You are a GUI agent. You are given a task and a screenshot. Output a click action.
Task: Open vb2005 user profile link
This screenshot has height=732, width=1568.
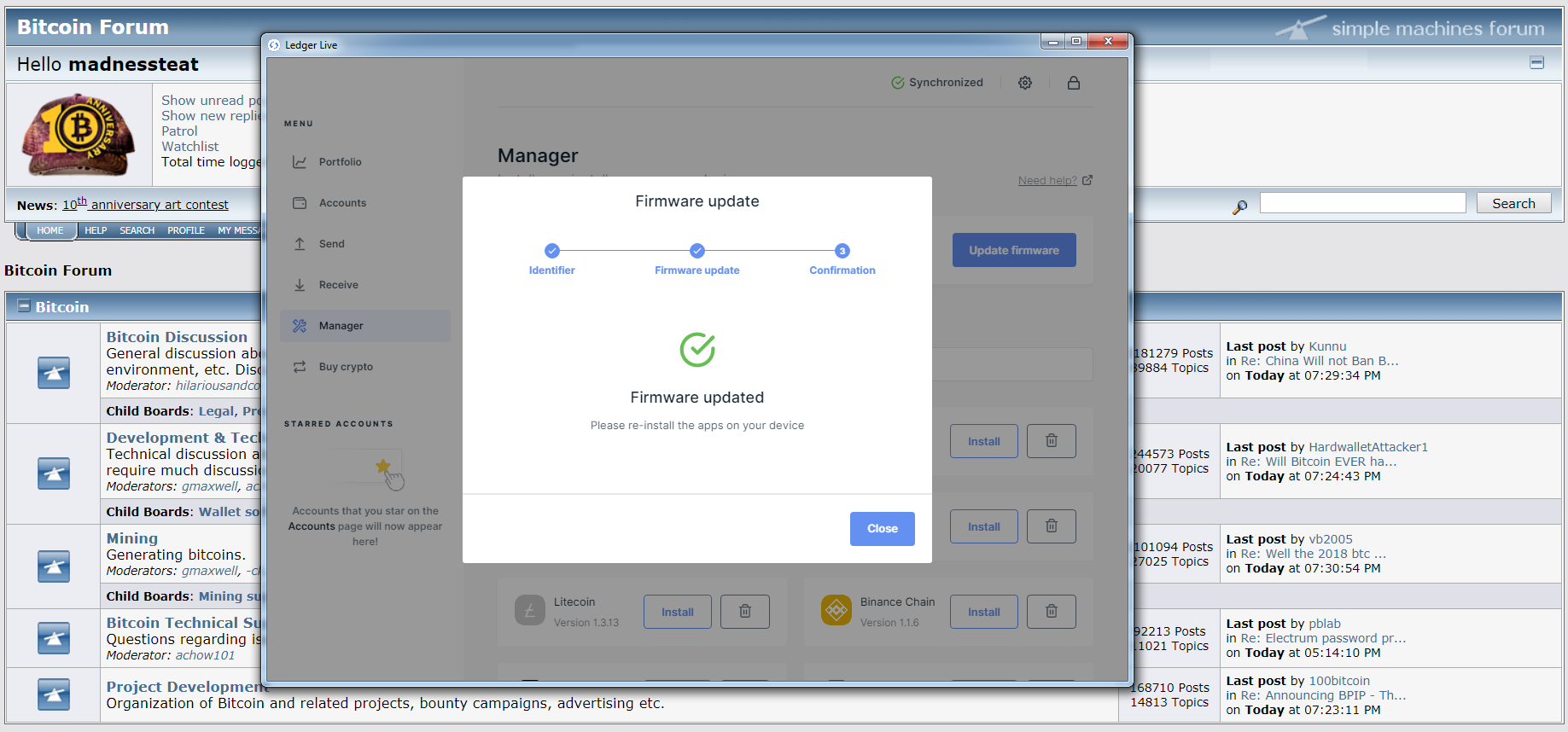coord(1331,539)
